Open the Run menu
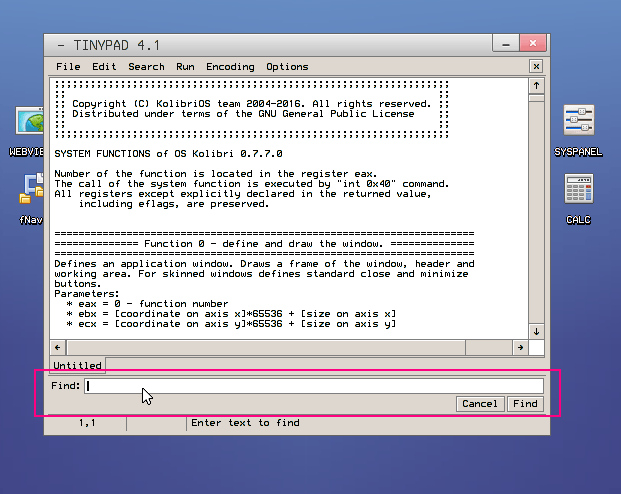 tap(185, 67)
